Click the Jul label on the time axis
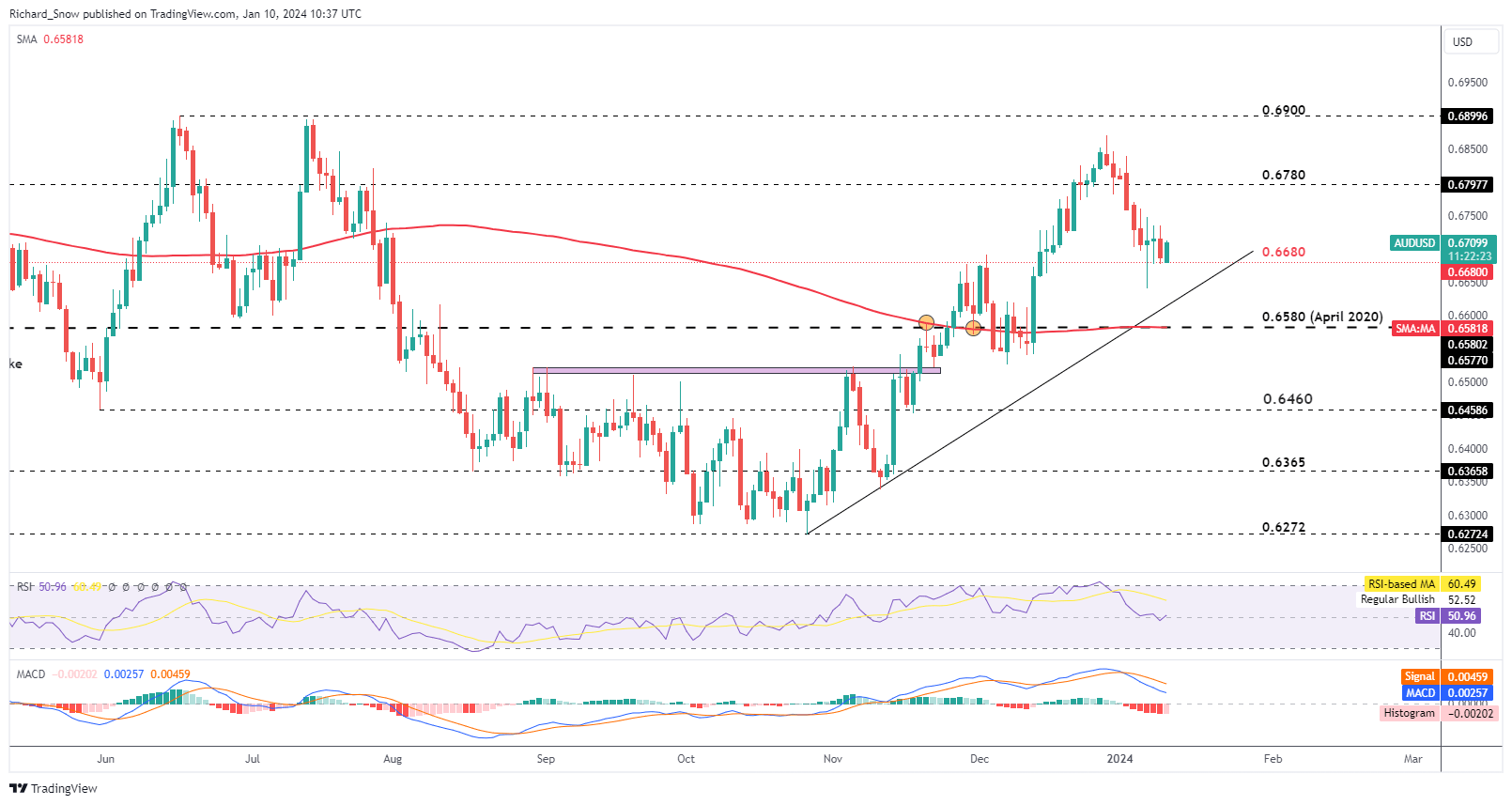Viewport: 1512px width, 805px height. (x=252, y=759)
